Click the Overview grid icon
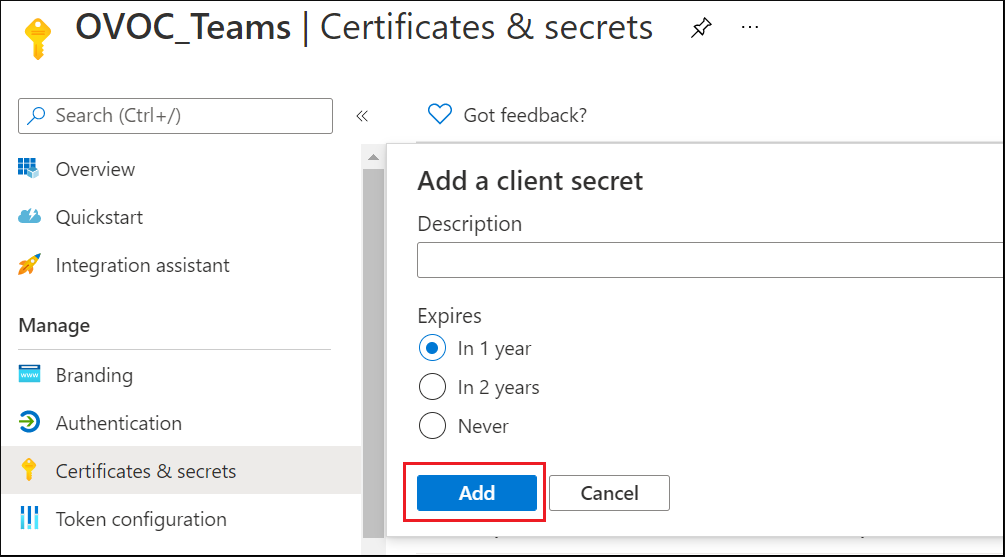This screenshot has width=1005, height=557. coord(28,169)
